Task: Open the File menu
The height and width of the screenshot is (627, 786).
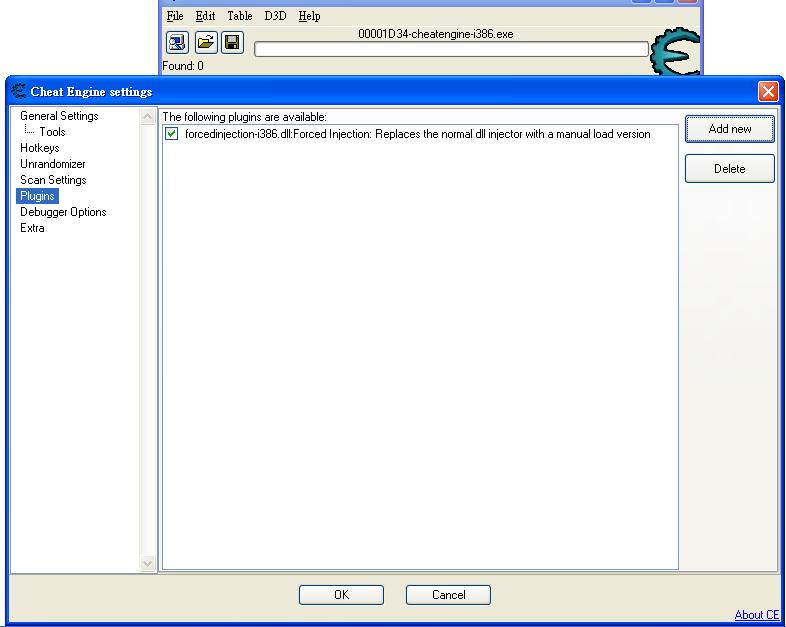Action: [x=175, y=16]
